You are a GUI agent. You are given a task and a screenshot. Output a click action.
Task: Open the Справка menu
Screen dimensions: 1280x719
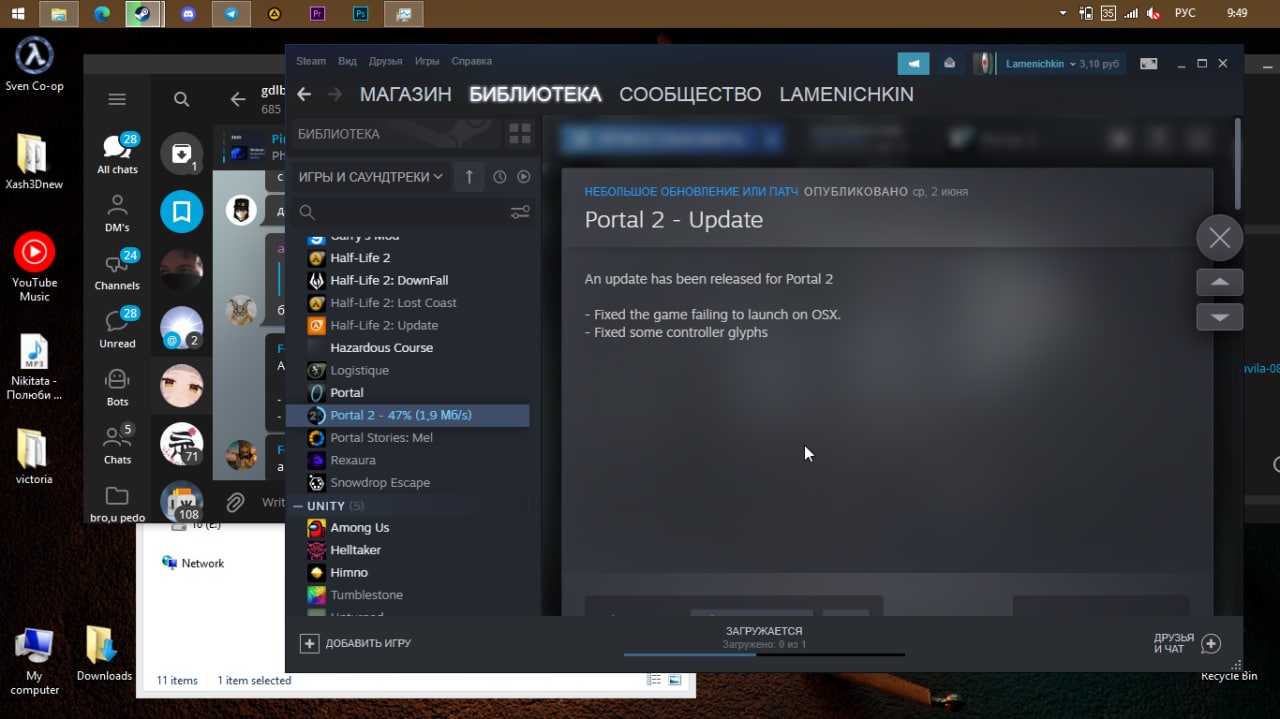point(471,61)
